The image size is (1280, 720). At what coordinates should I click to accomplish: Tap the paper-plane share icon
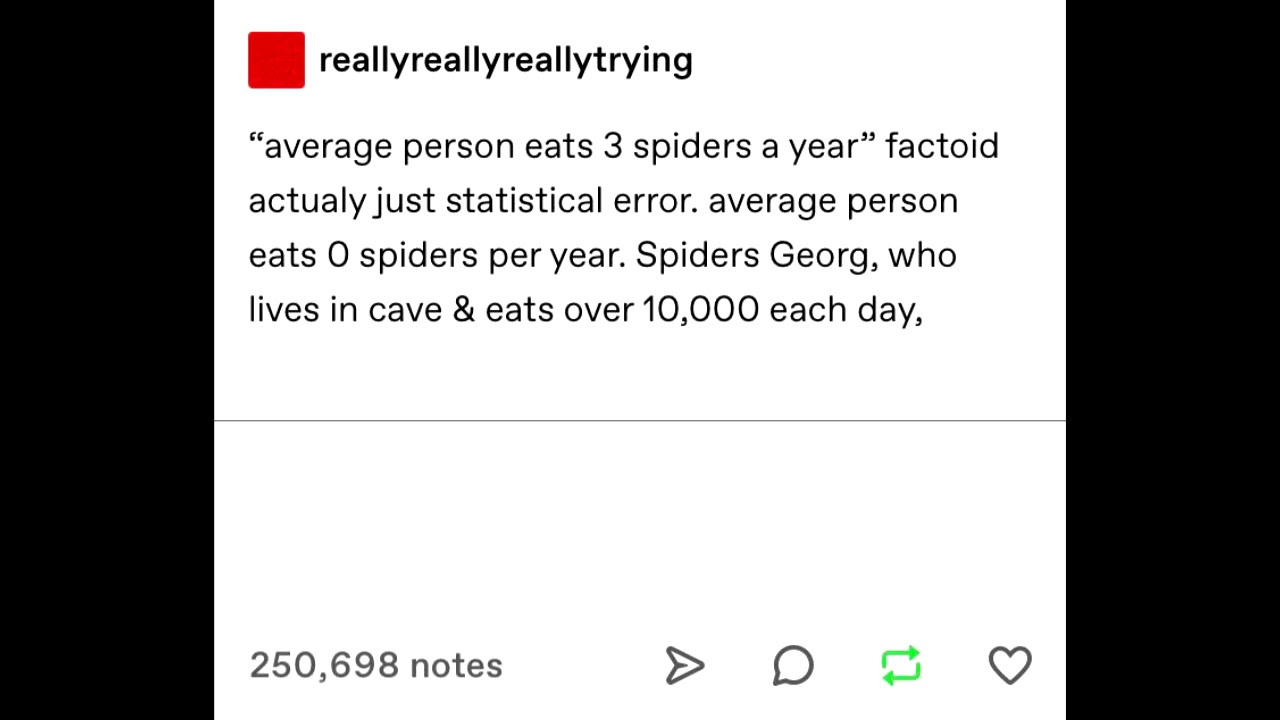click(x=685, y=666)
